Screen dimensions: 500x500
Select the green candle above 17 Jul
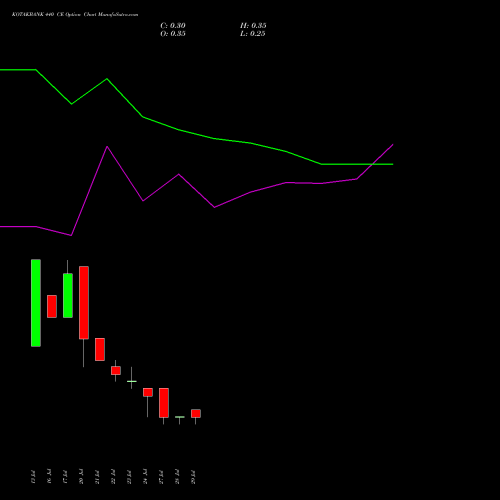68,295
